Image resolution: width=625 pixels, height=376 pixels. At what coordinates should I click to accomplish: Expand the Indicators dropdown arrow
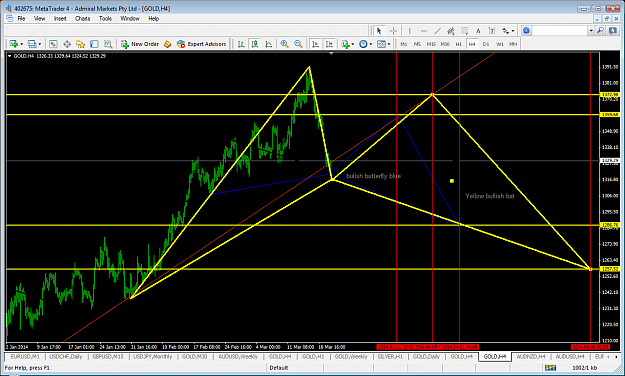(353, 44)
